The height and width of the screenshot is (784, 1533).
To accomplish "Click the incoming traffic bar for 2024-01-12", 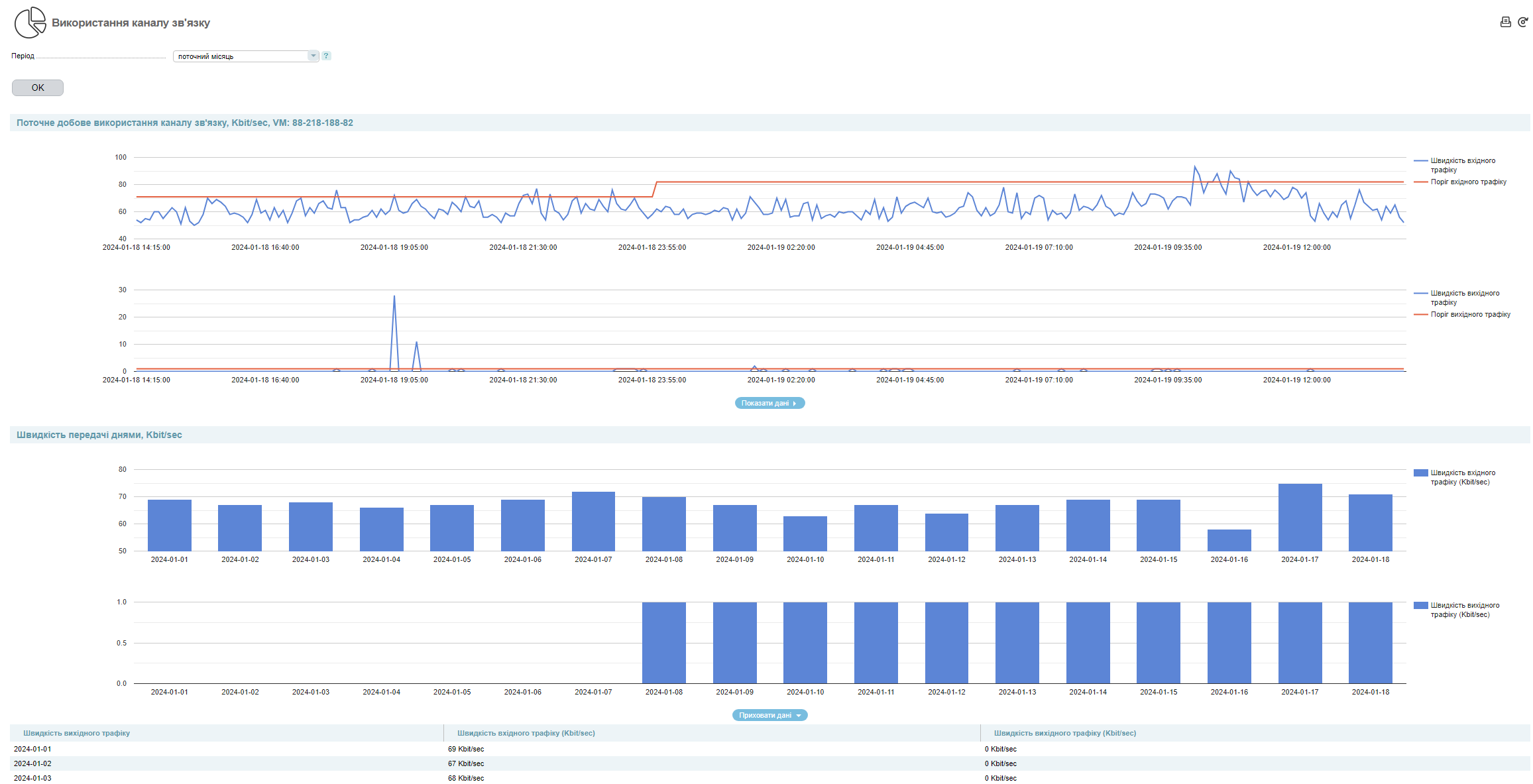I will point(946,532).
